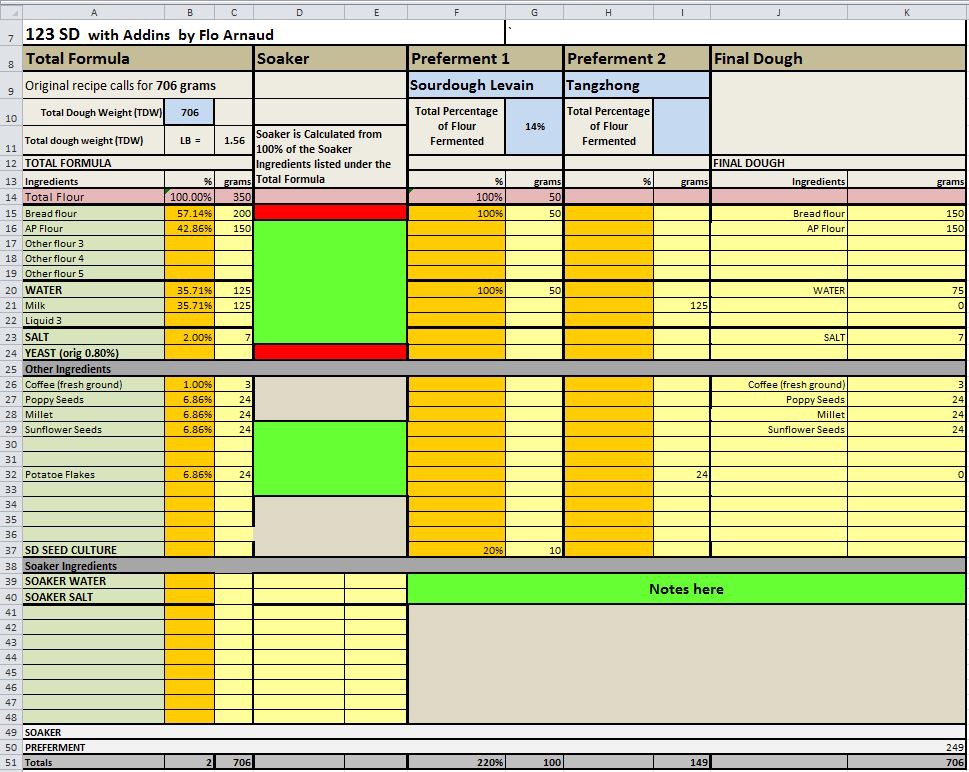Select column header K
The width and height of the screenshot is (969, 772).
pyautogui.click(x=906, y=13)
